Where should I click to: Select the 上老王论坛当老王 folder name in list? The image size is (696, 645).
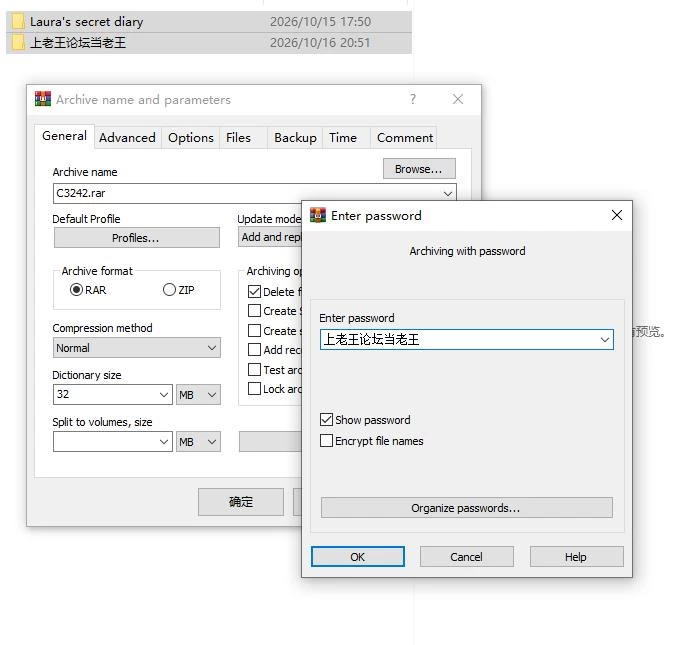point(78,43)
